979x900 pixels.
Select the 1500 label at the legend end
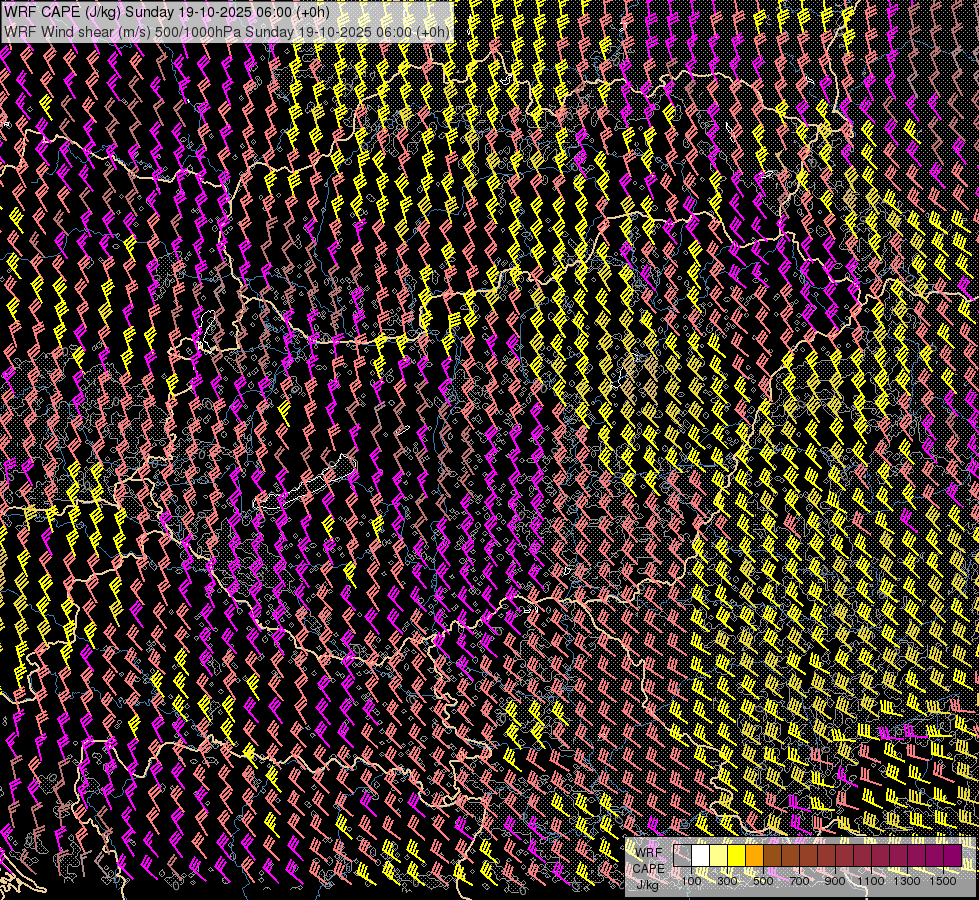tap(943, 881)
